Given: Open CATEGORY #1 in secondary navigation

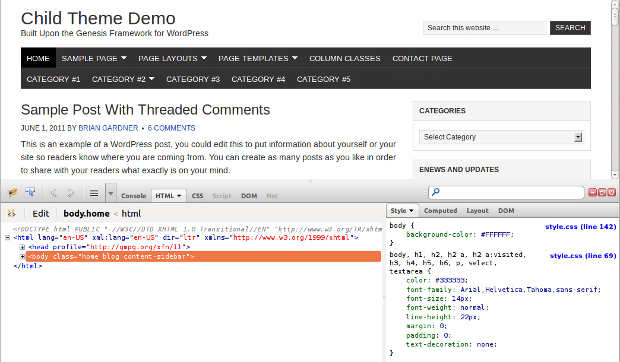Looking at the screenshot, I should [x=53, y=79].
